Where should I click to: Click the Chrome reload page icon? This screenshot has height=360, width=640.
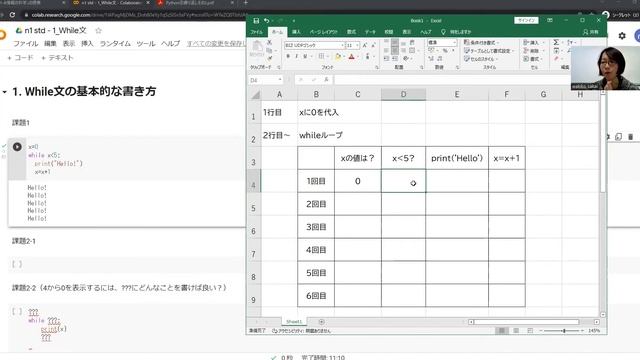click(12, 15)
